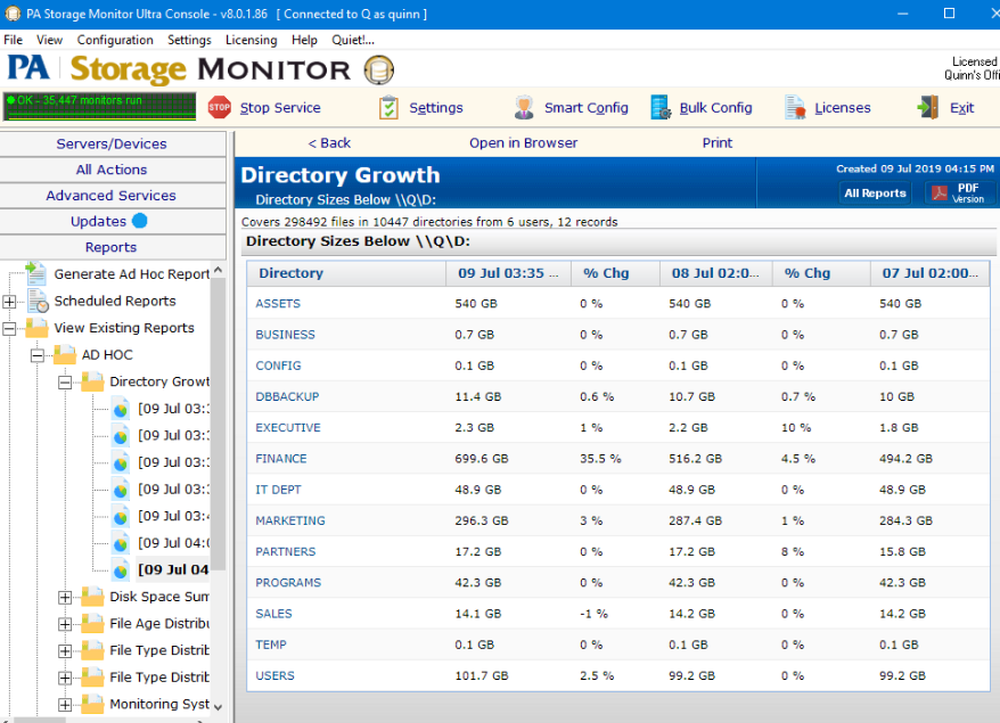
Task: Open the FINANCE directory link
Action: click(281, 458)
